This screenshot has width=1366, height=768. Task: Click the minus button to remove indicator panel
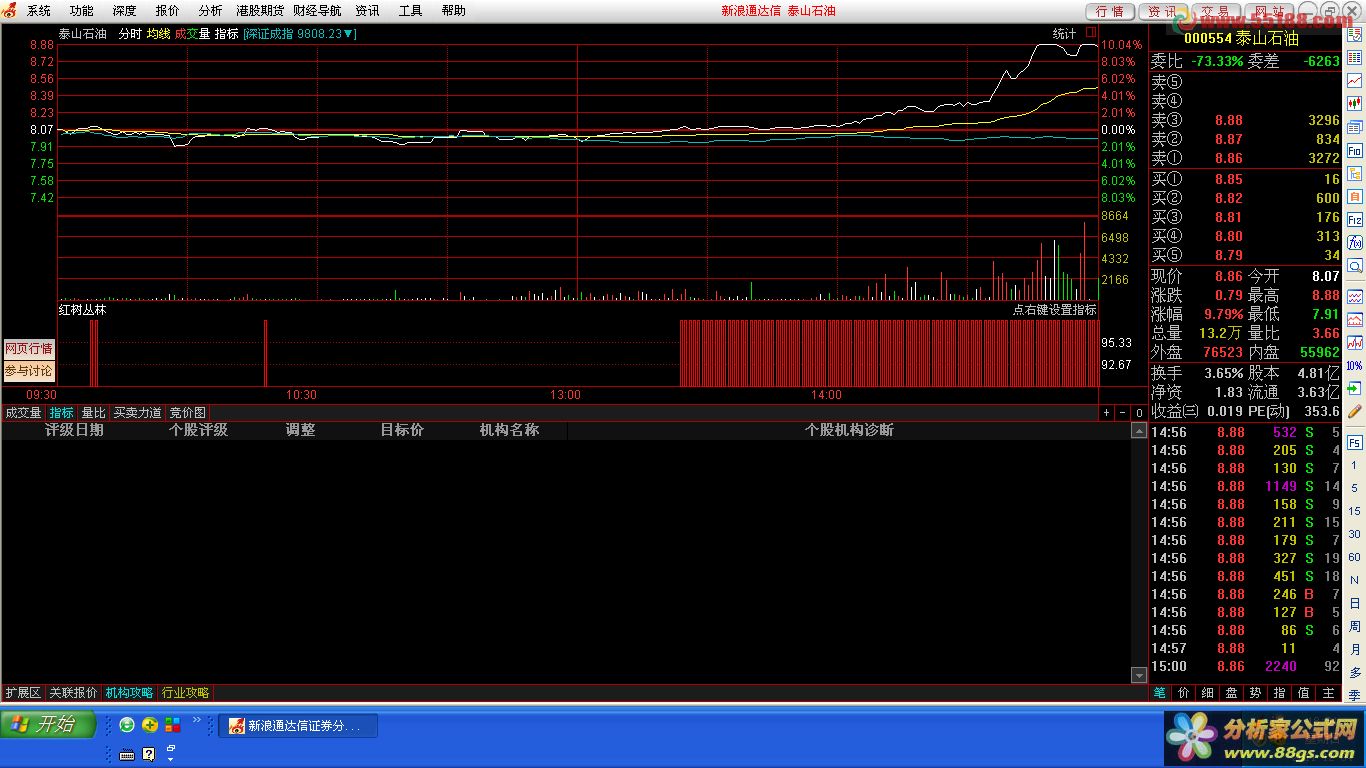(1123, 412)
